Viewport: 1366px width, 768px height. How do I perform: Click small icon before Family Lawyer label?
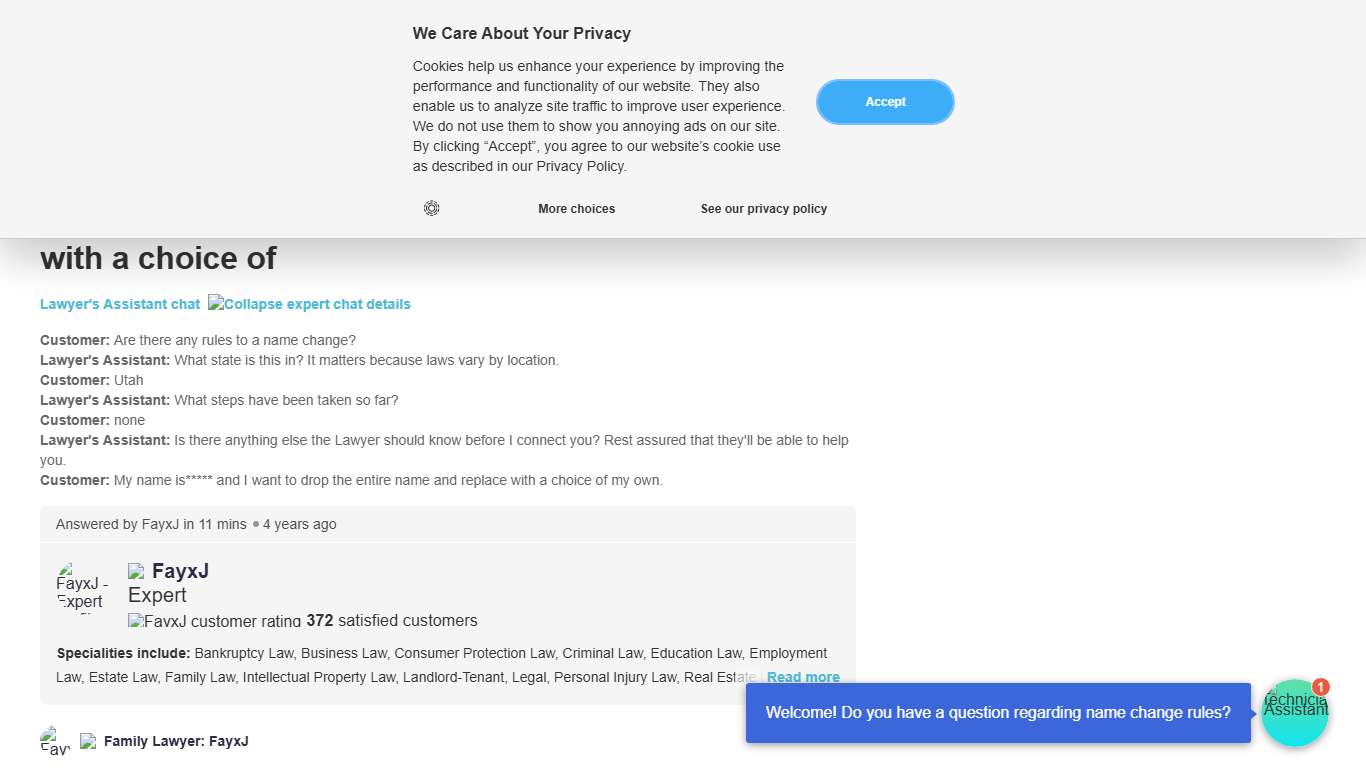point(88,741)
